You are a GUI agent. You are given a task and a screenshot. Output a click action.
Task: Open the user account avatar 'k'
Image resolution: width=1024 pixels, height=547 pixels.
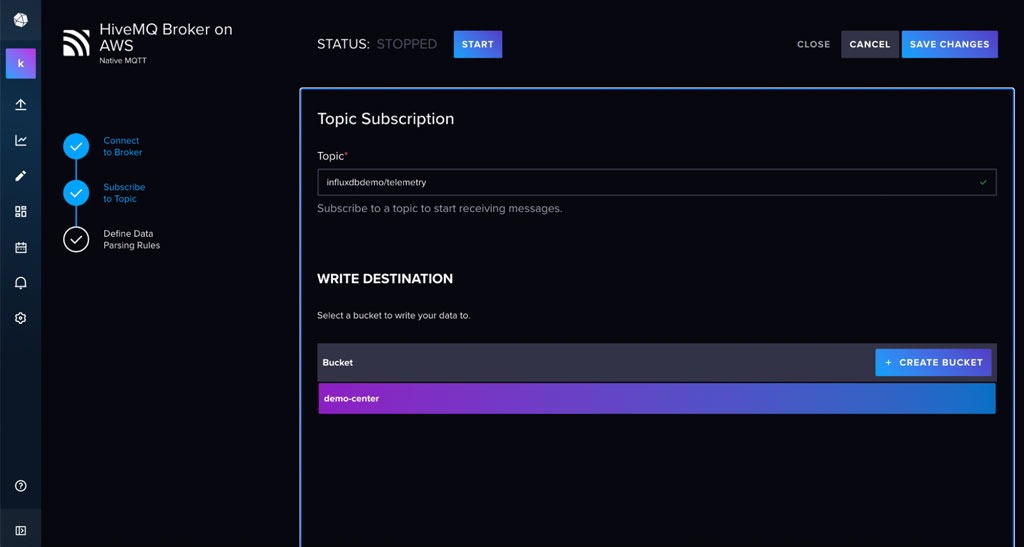tap(21, 63)
